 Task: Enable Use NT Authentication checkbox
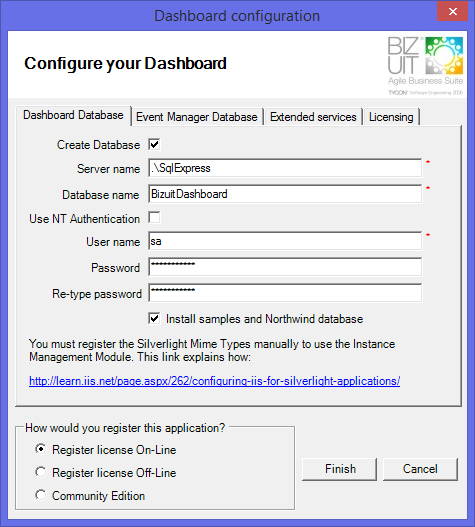[154, 217]
